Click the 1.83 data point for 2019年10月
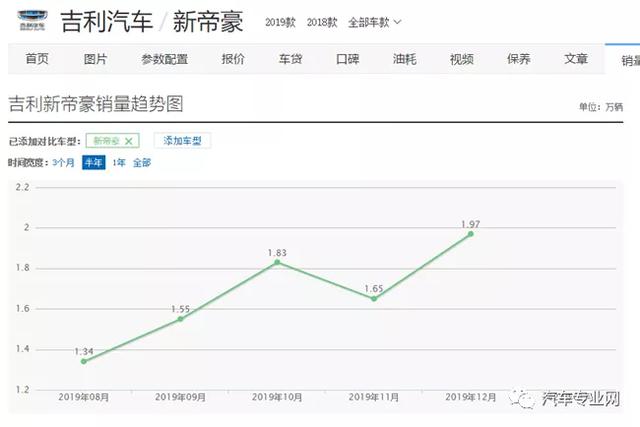The width and height of the screenshot is (640, 427). [x=277, y=262]
